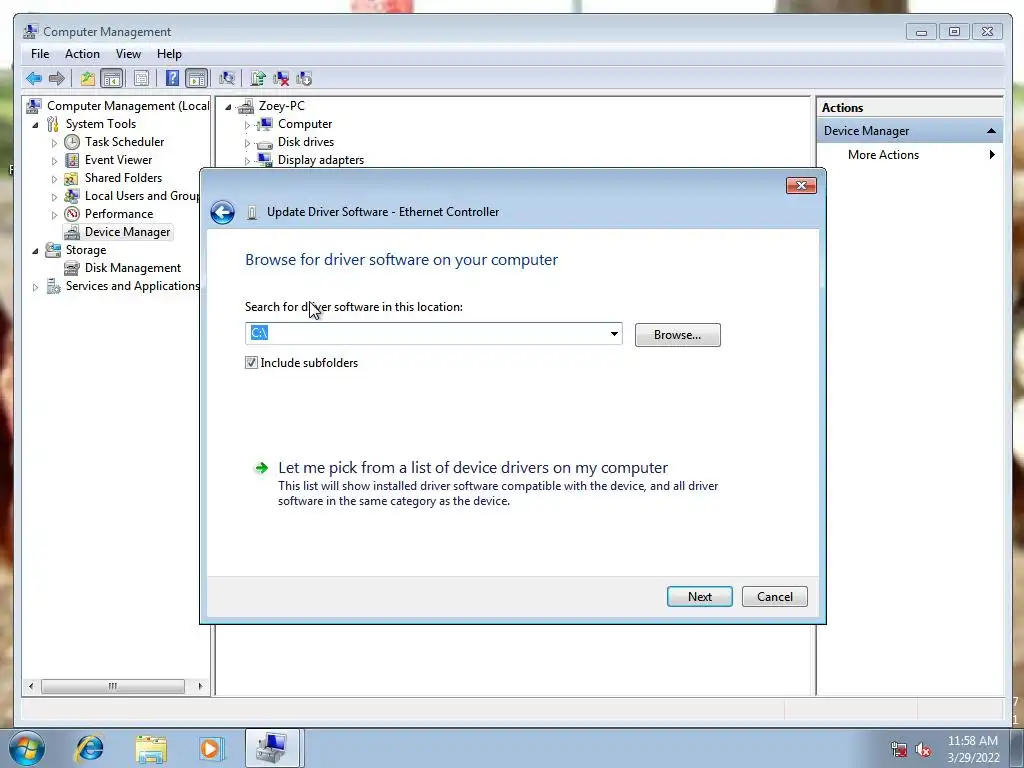Click the Shared Folders icon in tree
Screen dimensions: 1024x768
pos(72,178)
